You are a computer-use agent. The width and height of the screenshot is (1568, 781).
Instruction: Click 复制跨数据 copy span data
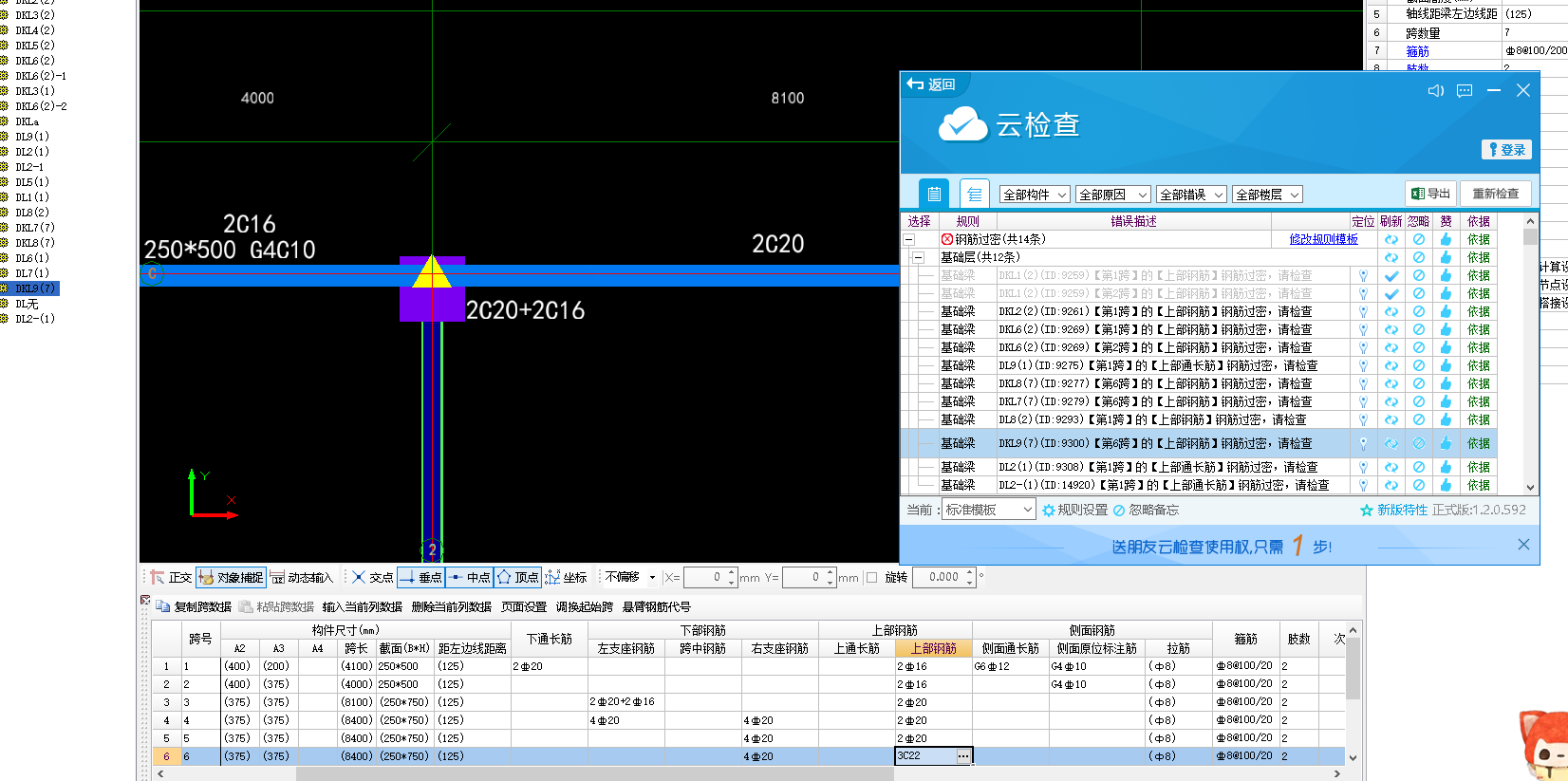[x=194, y=606]
